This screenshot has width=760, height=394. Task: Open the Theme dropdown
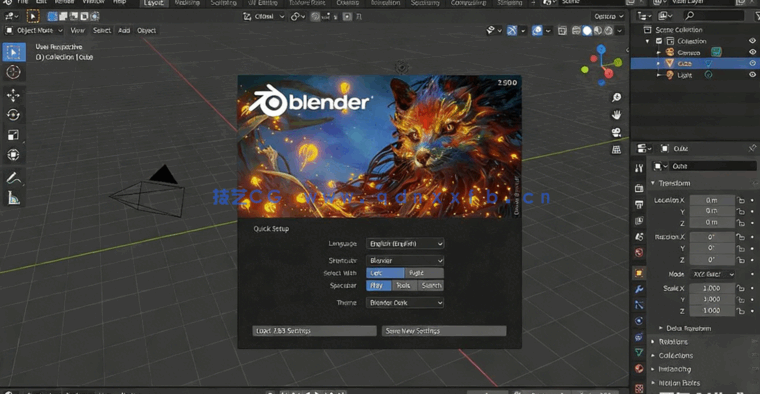(x=405, y=303)
